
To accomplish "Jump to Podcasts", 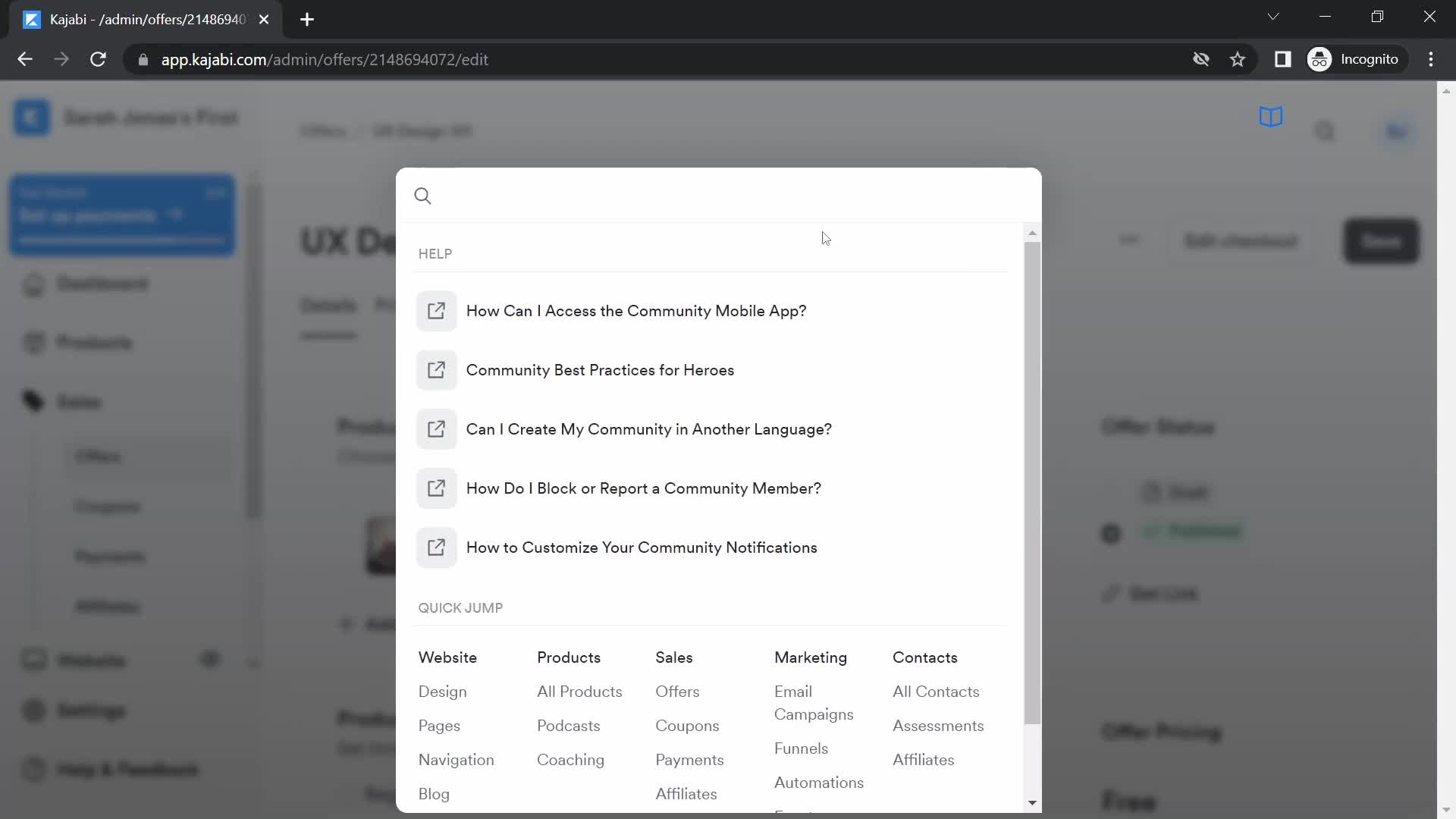I will (x=569, y=726).
